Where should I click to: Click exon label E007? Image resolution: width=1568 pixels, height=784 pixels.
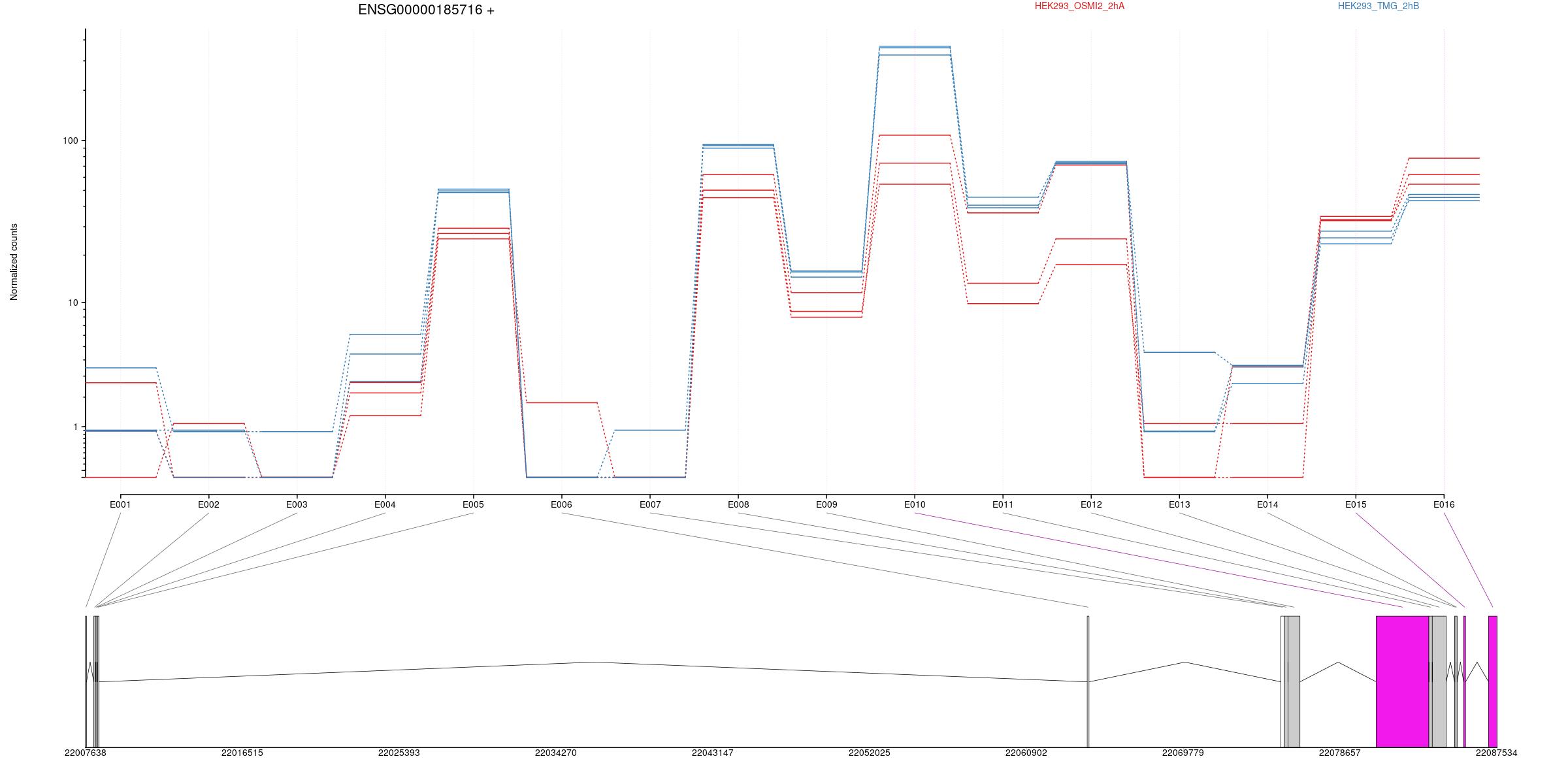649,504
